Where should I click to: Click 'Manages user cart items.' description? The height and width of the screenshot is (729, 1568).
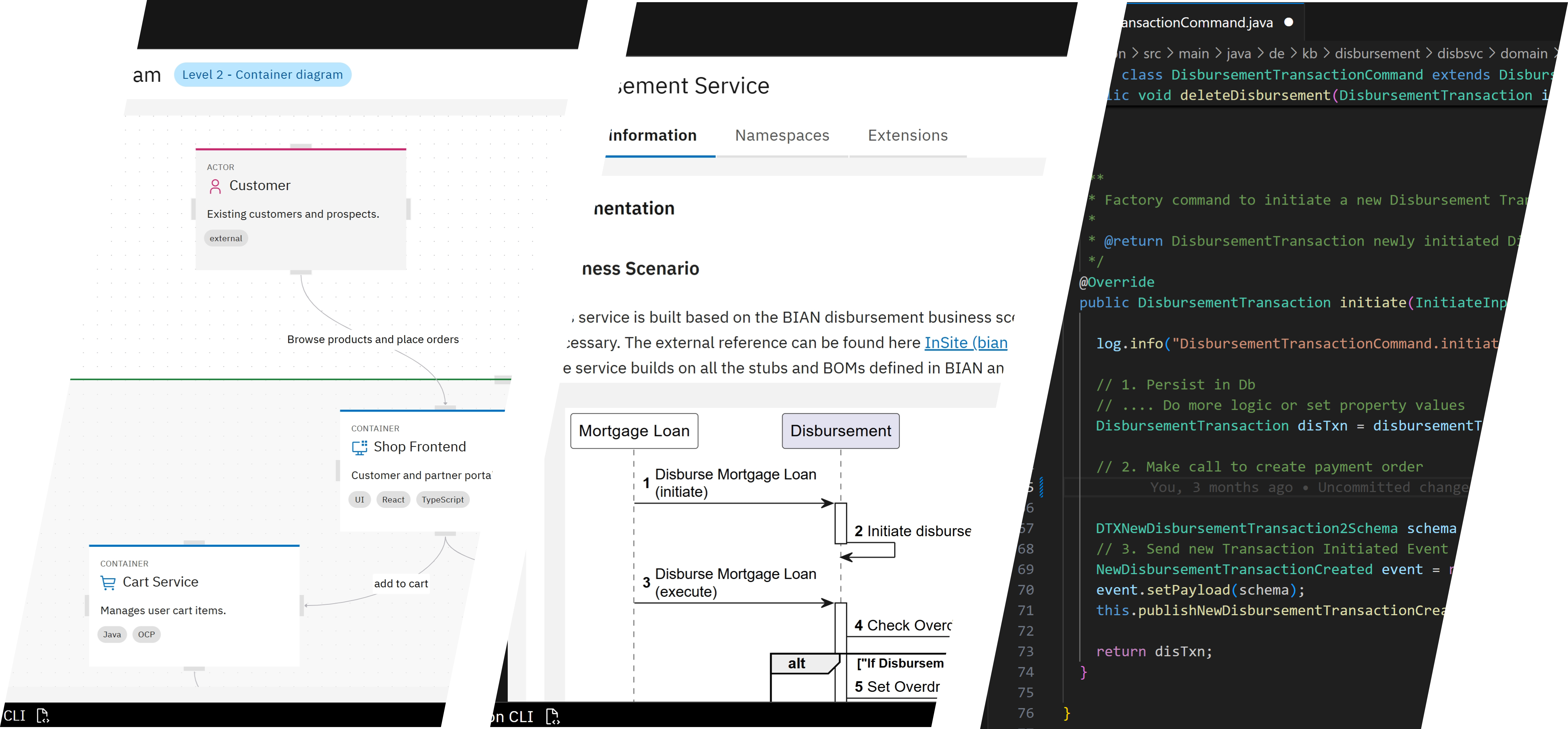coord(163,611)
